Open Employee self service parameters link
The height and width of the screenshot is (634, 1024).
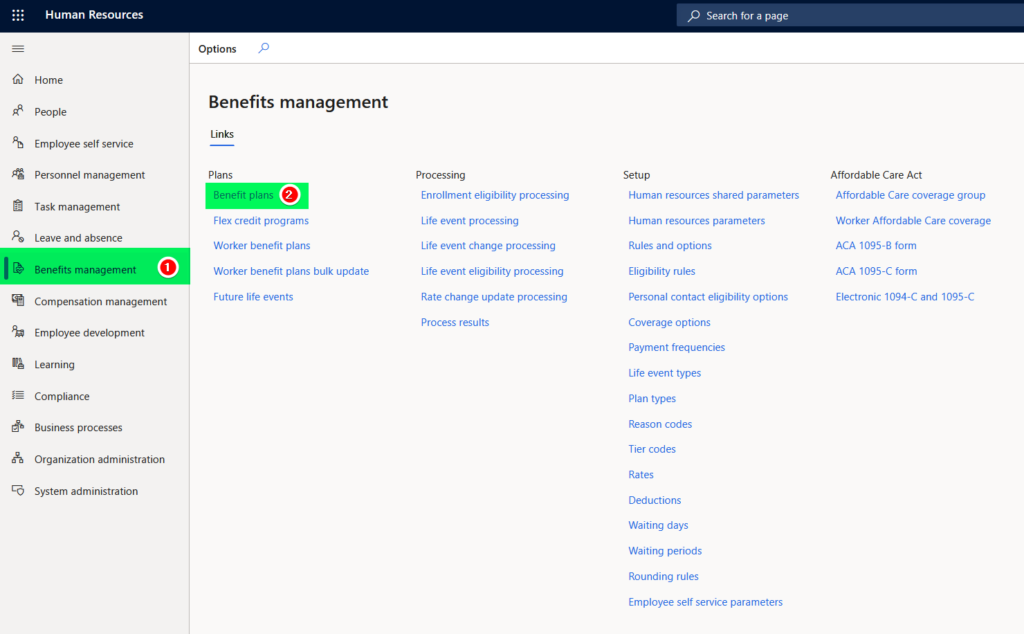pyautogui.click(x=705, y=601)
